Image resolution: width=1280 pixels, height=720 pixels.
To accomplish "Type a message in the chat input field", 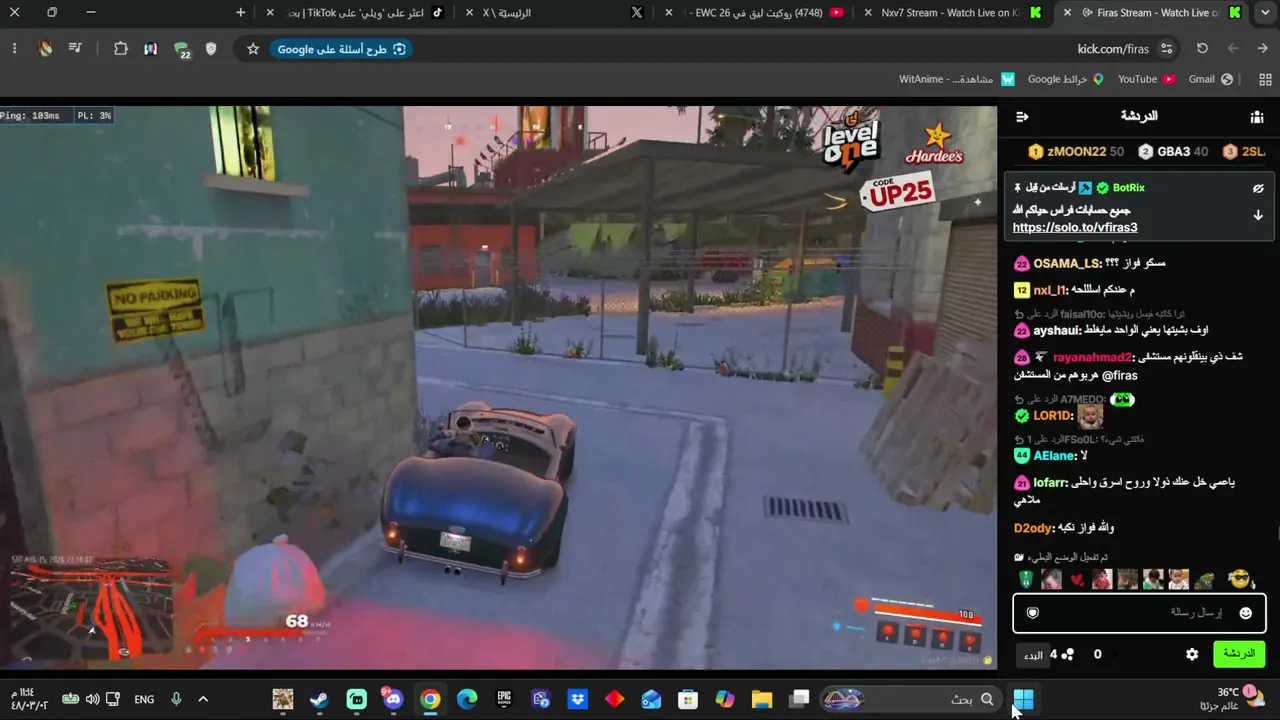I will tap(1139, 613).
